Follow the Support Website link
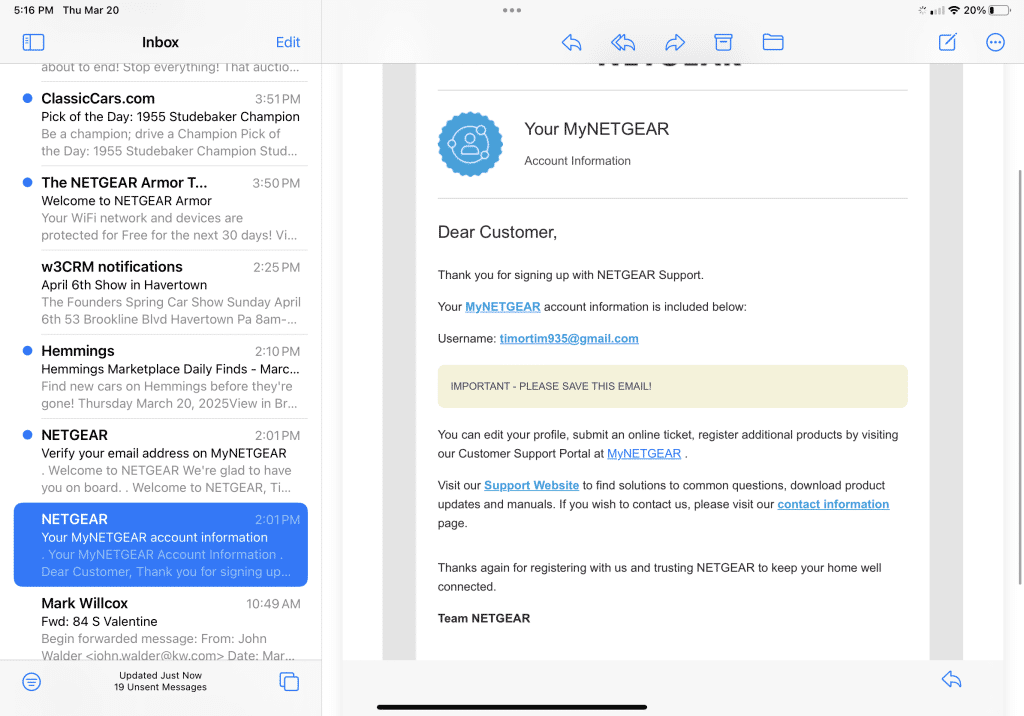 click(531, 486)
